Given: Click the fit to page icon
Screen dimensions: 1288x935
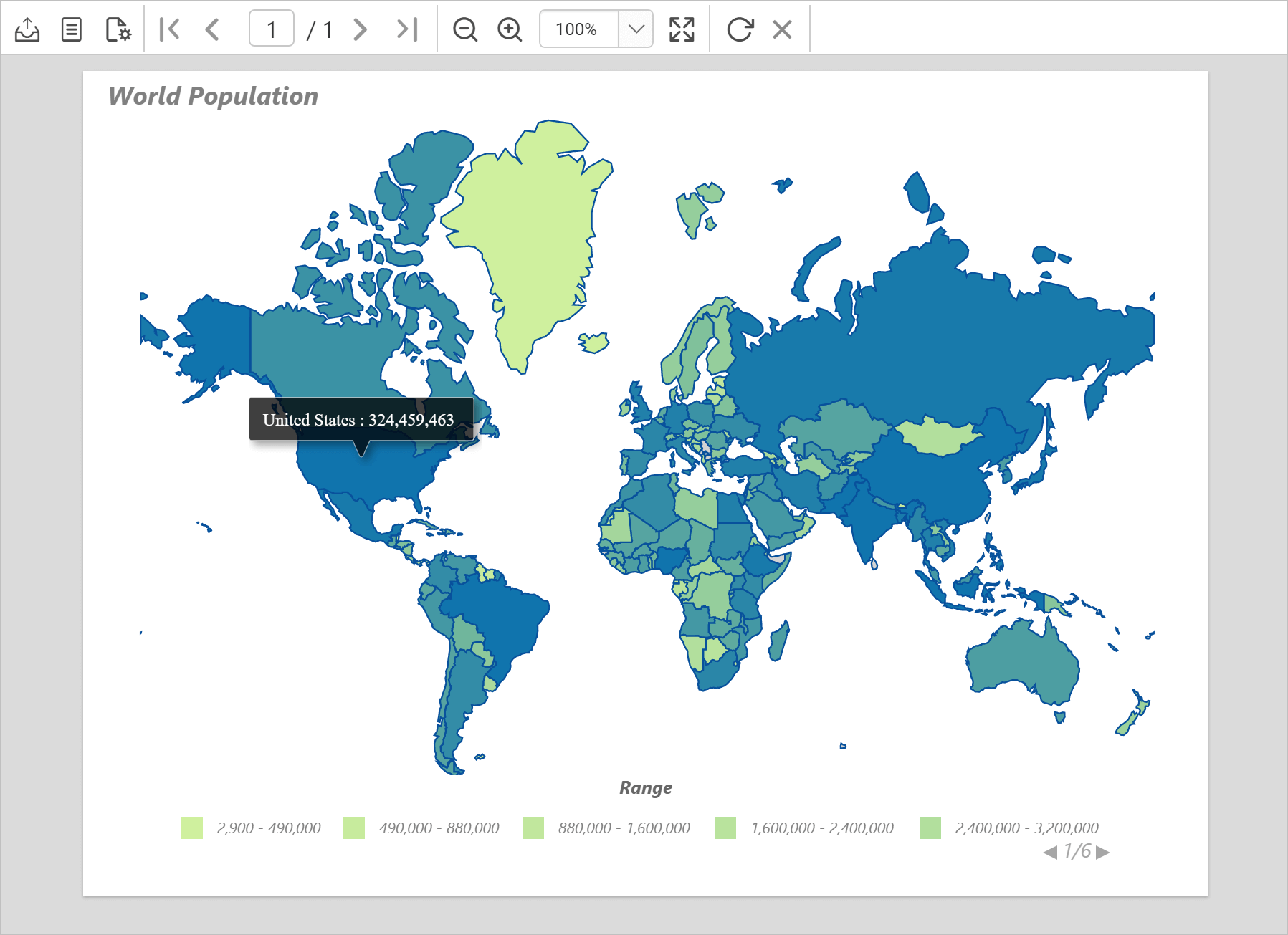Looking at the screenshot, I should 682,29.
